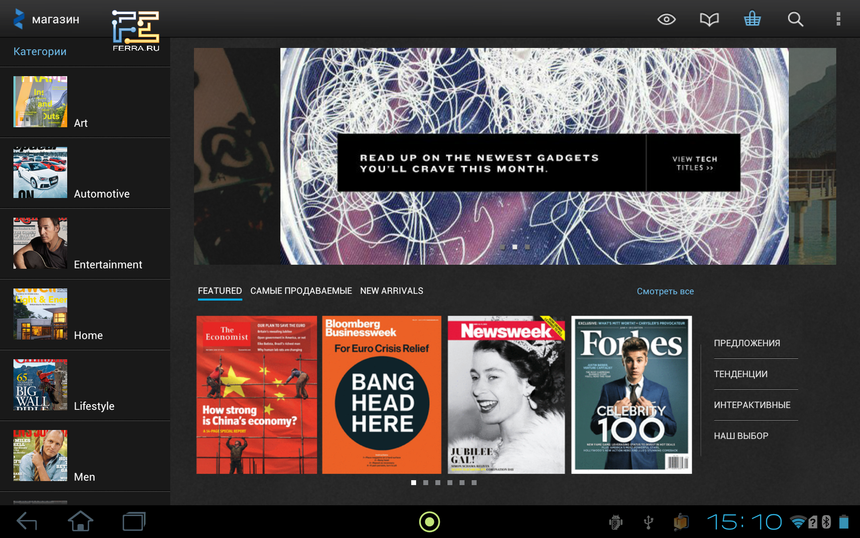Tap the Wi-Fi status icon
Viewport: 860px width, 538px height.
pyautogui.click(x=798, y=522)
